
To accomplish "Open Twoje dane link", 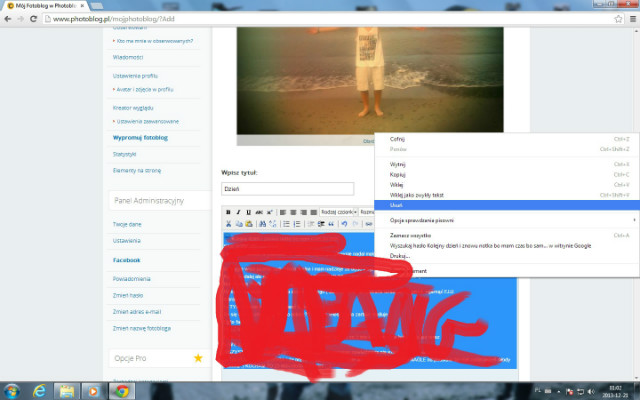I will [x=127, y=224].
